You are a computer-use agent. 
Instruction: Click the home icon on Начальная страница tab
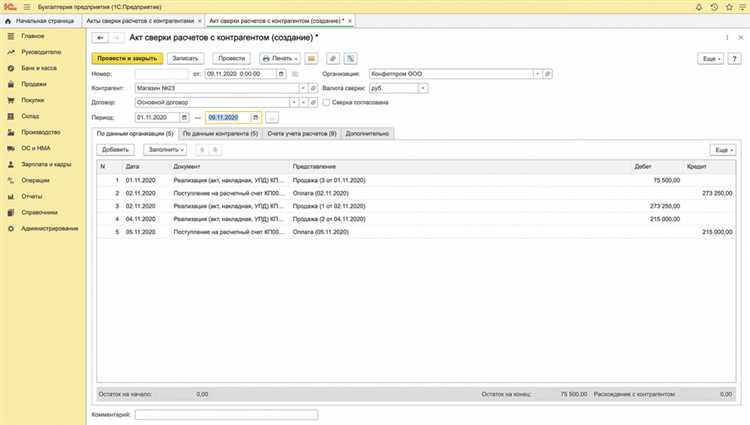coord(8,21)
